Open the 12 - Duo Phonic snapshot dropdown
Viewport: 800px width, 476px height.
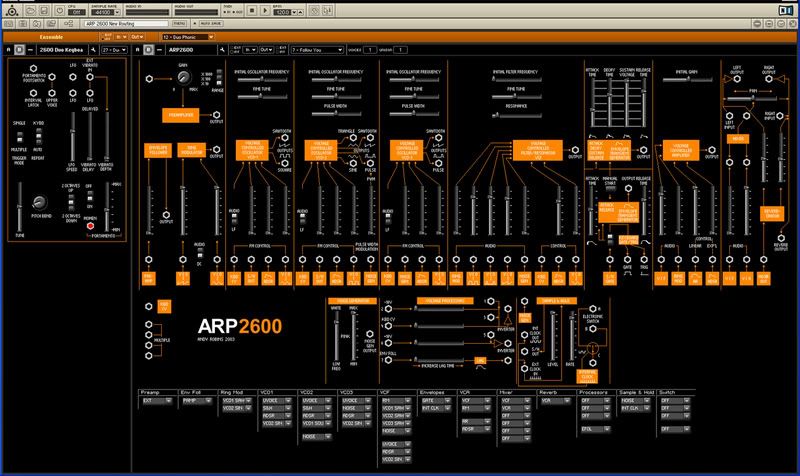pos(188,37)
